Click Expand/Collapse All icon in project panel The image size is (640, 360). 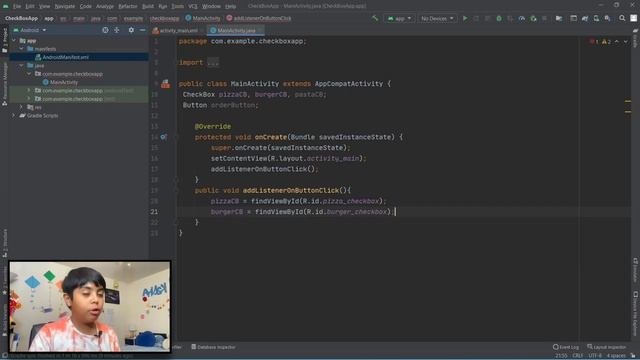117,30
